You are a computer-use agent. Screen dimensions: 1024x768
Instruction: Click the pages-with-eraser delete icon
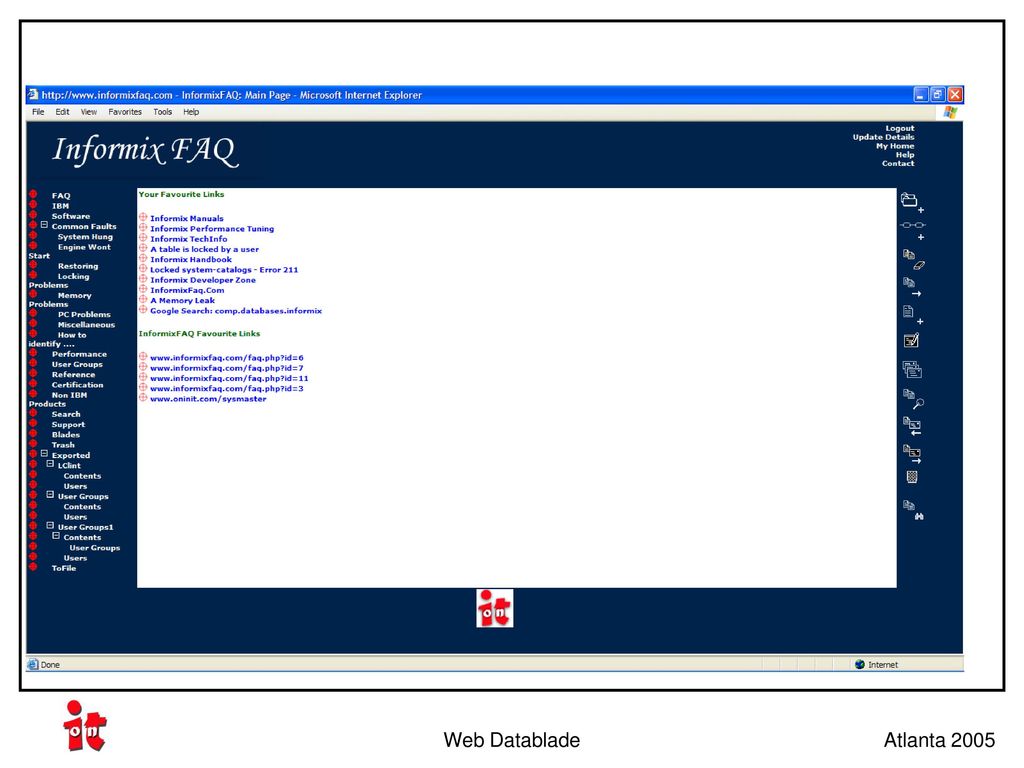click(913, 260)
